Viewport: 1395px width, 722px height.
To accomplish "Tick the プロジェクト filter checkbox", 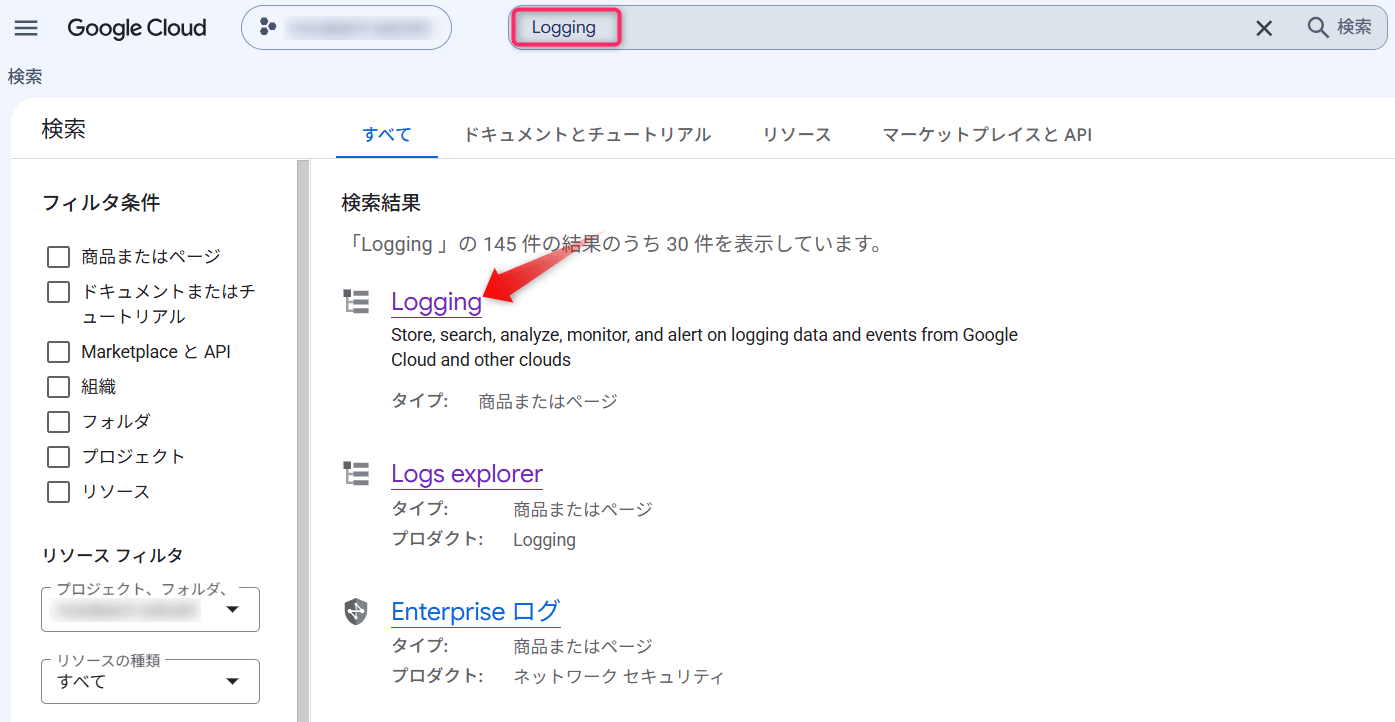I will (59, 457).
